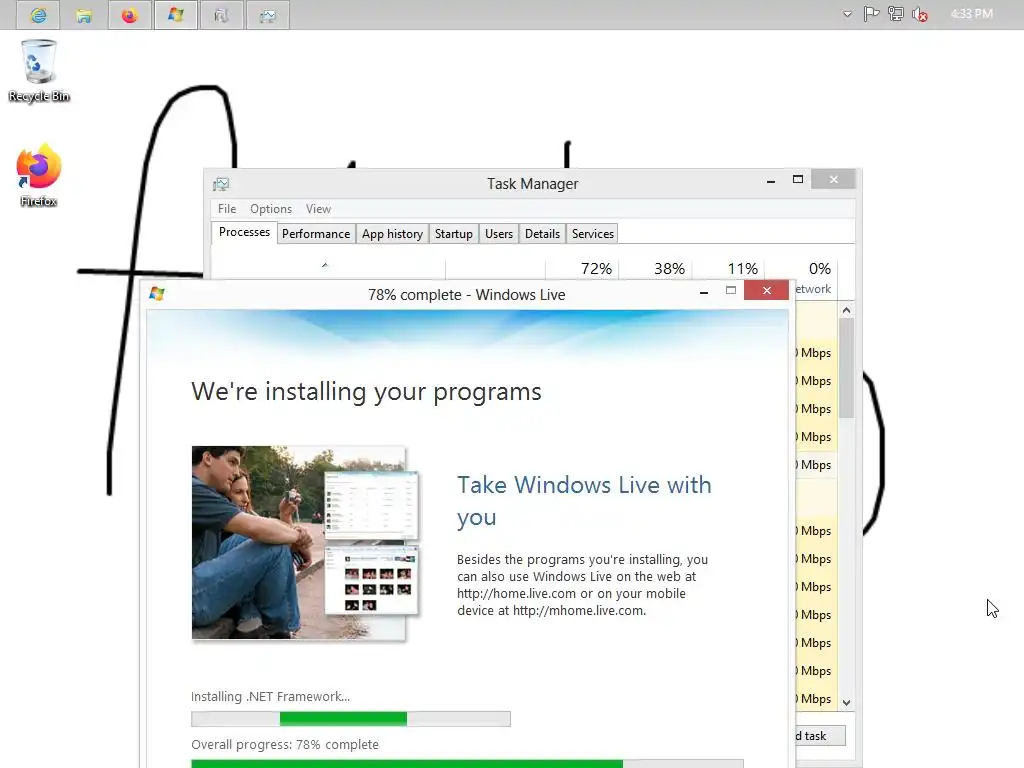Screen dimensions: 1024x768
Task: Minimize the Task Manager window
Action: coord(771,180)
